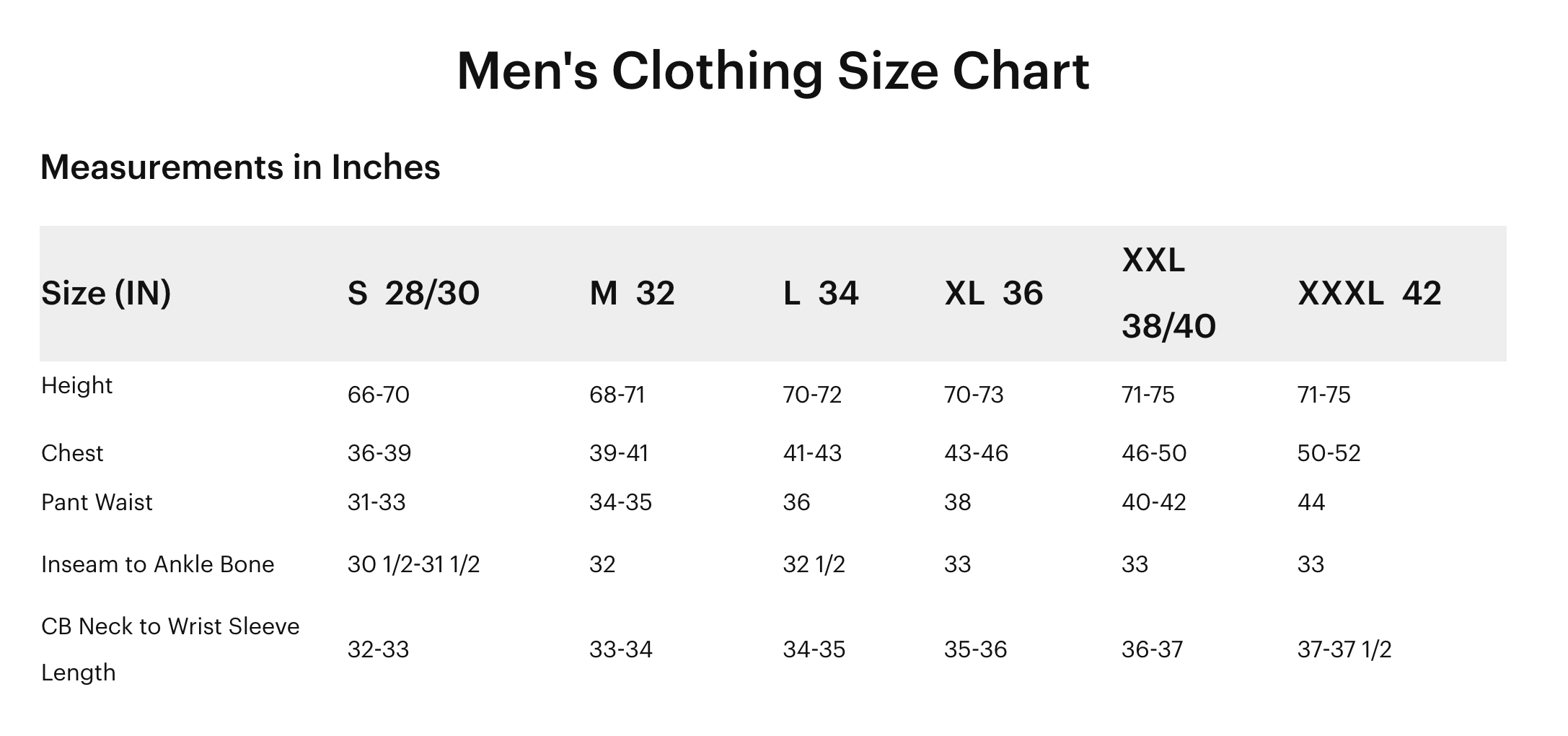The image size is (1568, 736).
Task: Select the Height row label
Action: click(x=77, y=385)
